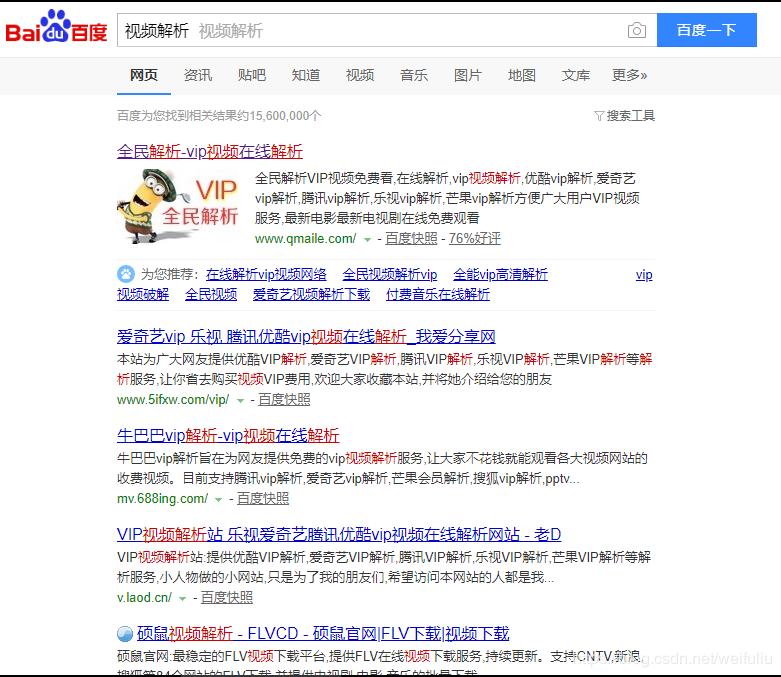Open 百度快照 for the qmaile result
Viewport: 781px width, 677px height.
coord(411,239)
